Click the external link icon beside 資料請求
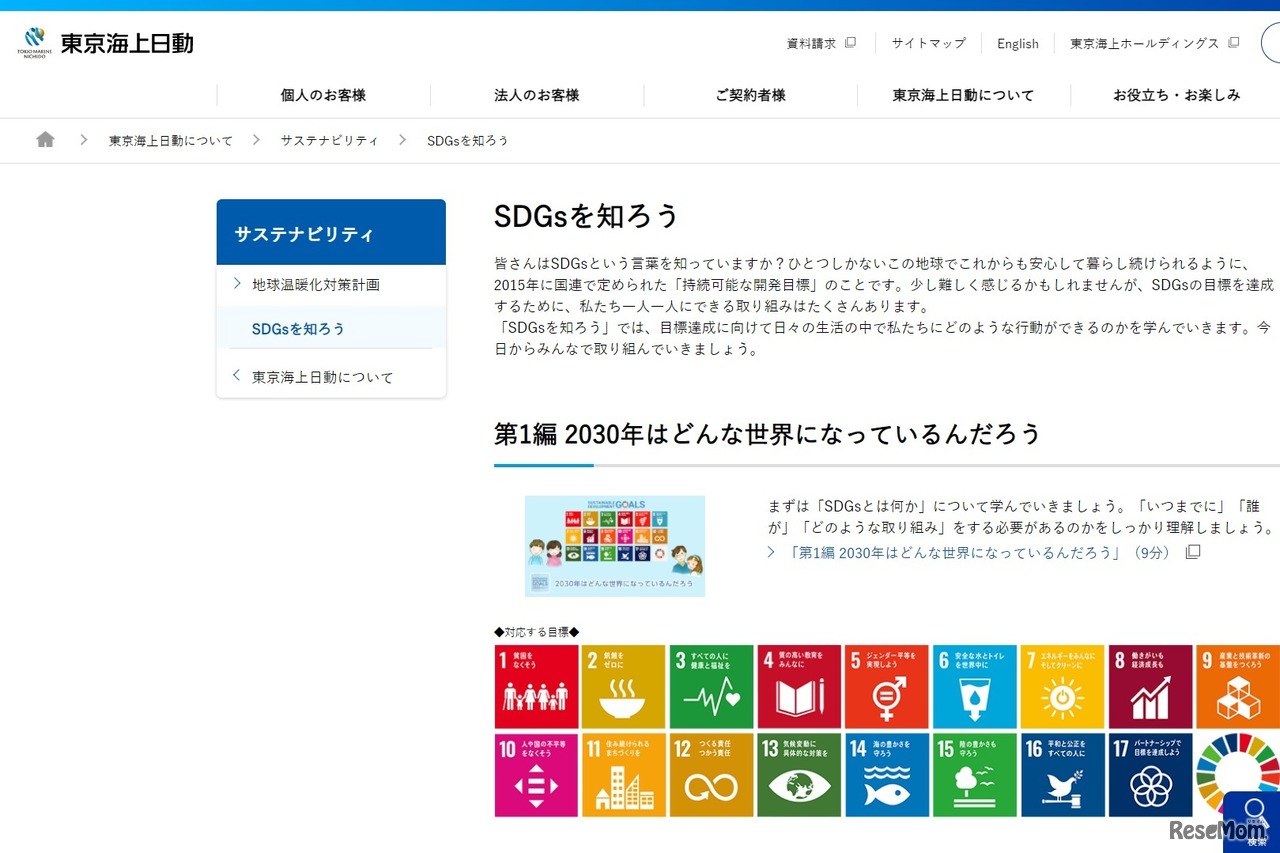Screen dimensions: 1280x853 849,42
